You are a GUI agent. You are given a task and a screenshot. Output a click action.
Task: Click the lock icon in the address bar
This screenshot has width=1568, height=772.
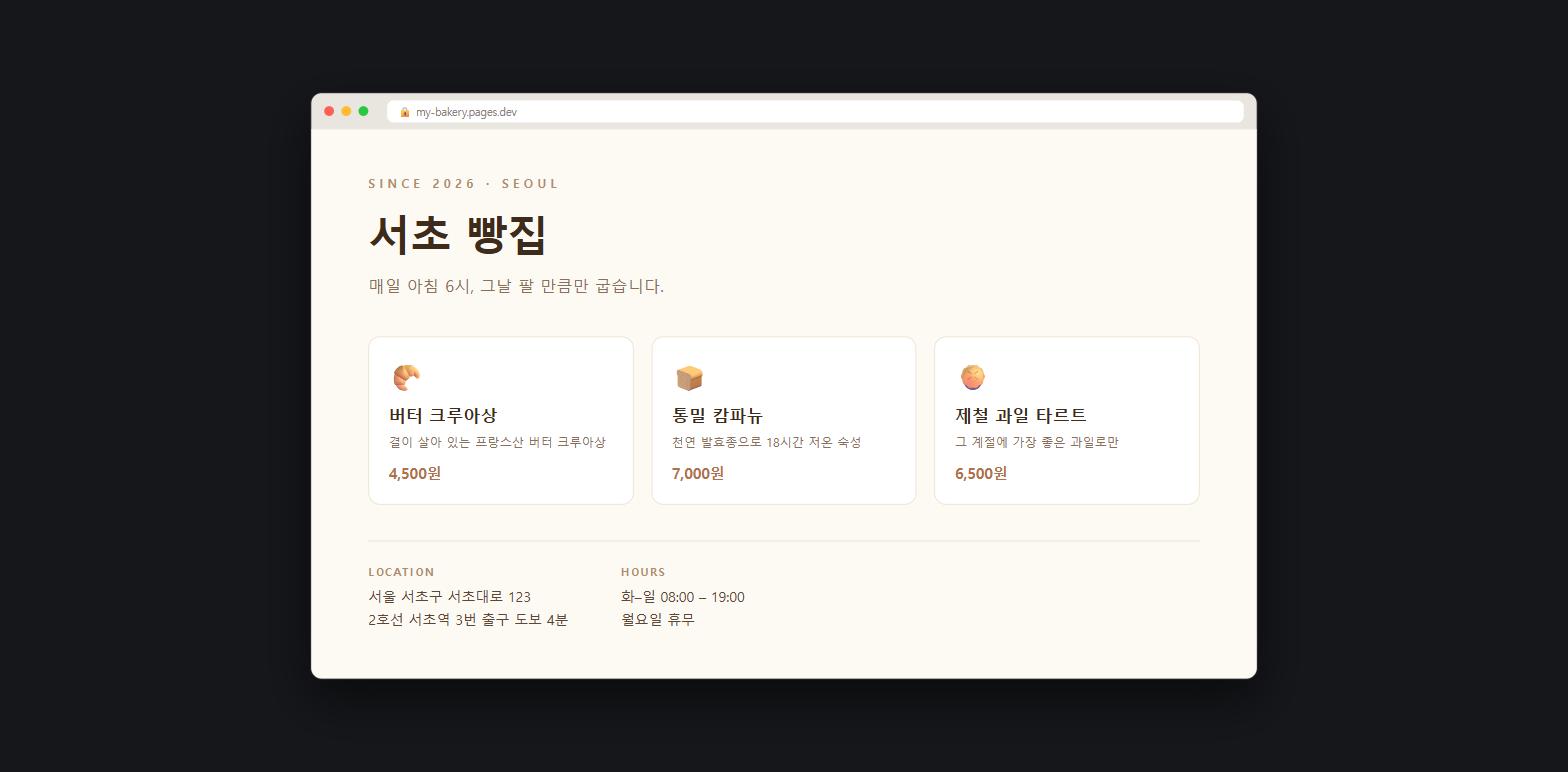[x=405, y=112]
